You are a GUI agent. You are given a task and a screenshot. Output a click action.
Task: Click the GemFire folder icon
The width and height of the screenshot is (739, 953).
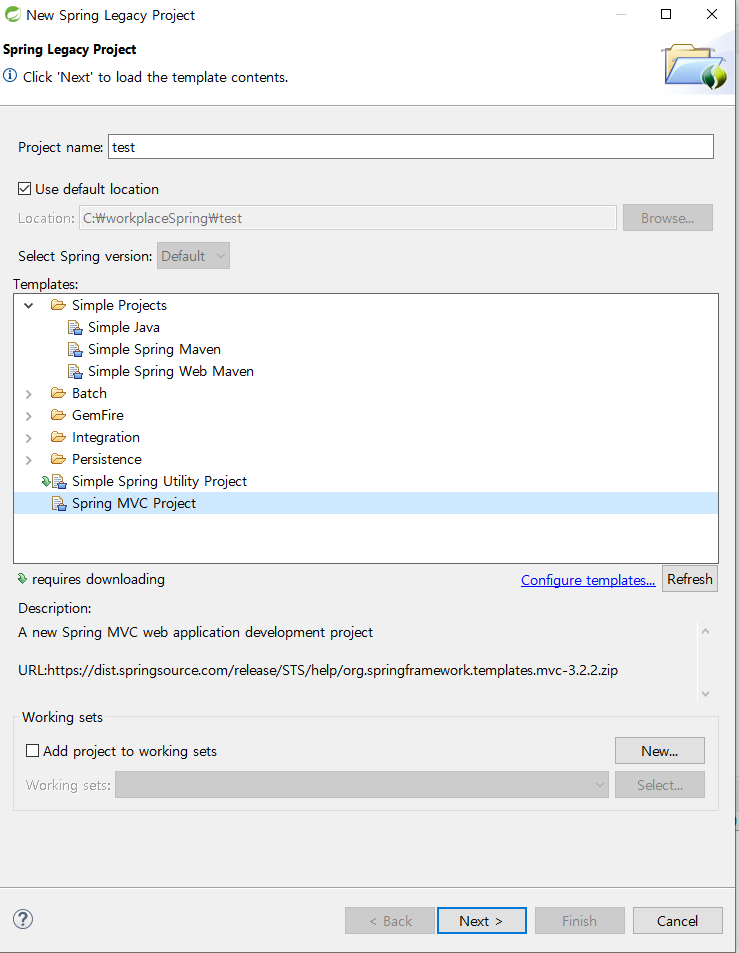[58, 415]
